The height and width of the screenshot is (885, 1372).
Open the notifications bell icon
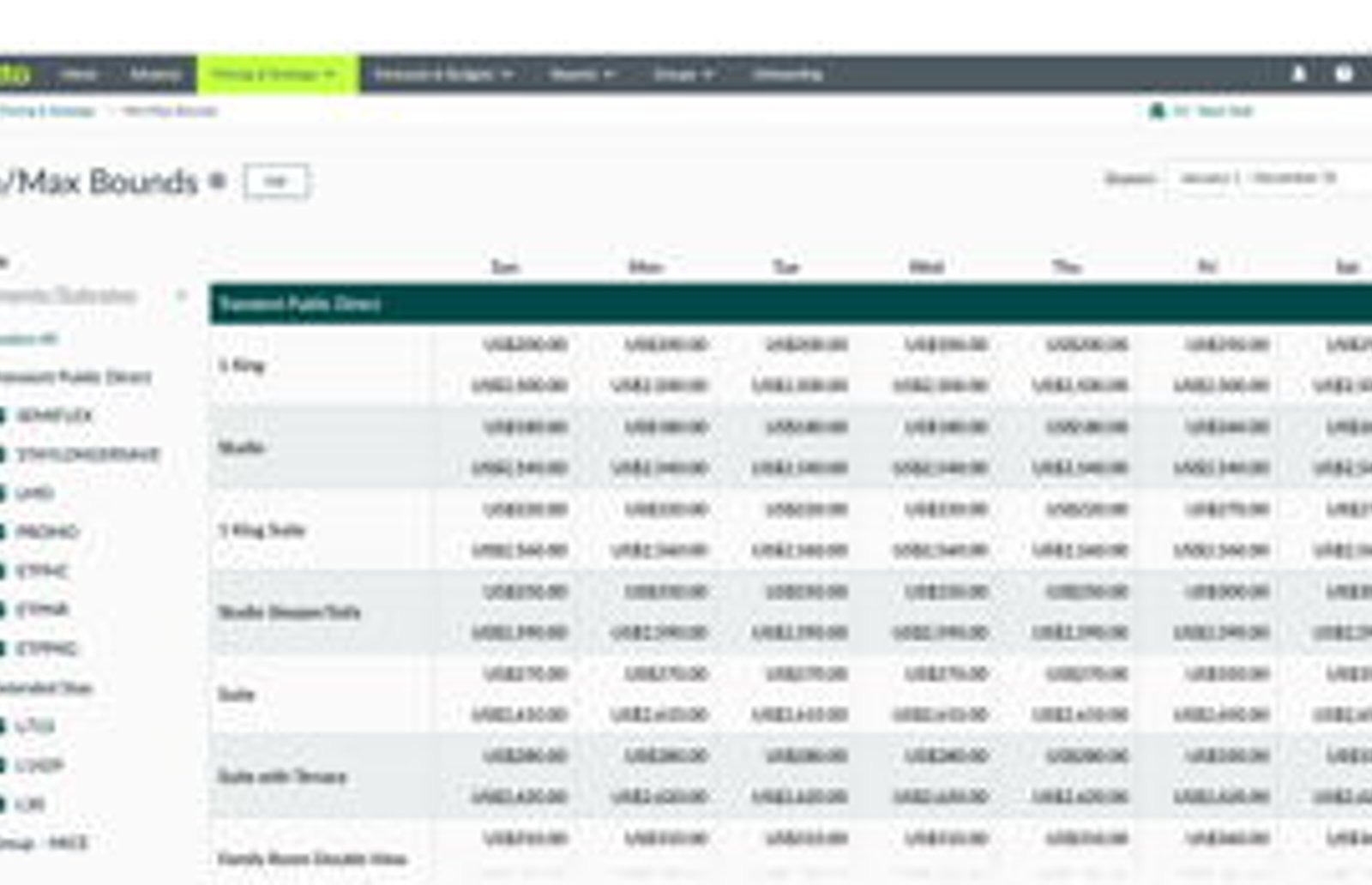(x=1299, y=74)
